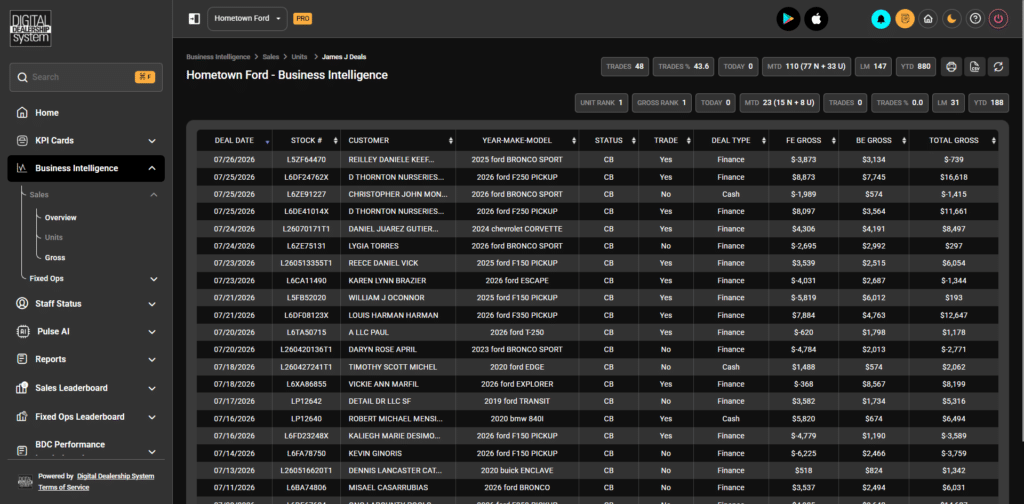
Task: Print the report with printer icon
Action: 952,67
